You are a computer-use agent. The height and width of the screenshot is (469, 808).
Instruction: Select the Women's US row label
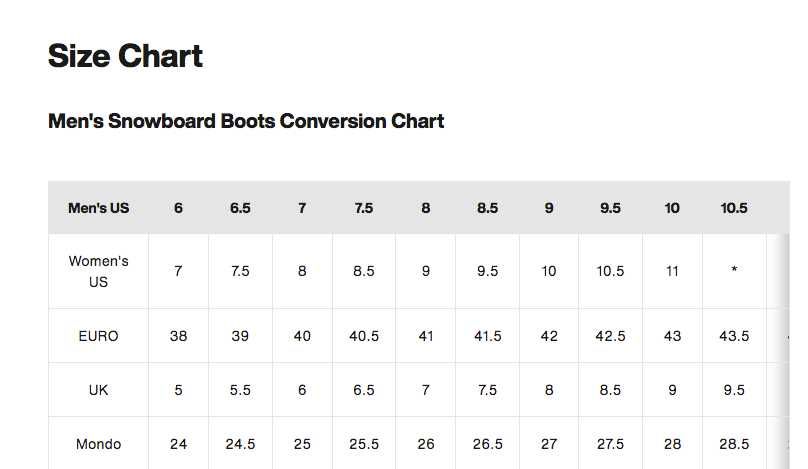[x=98, y=272]
